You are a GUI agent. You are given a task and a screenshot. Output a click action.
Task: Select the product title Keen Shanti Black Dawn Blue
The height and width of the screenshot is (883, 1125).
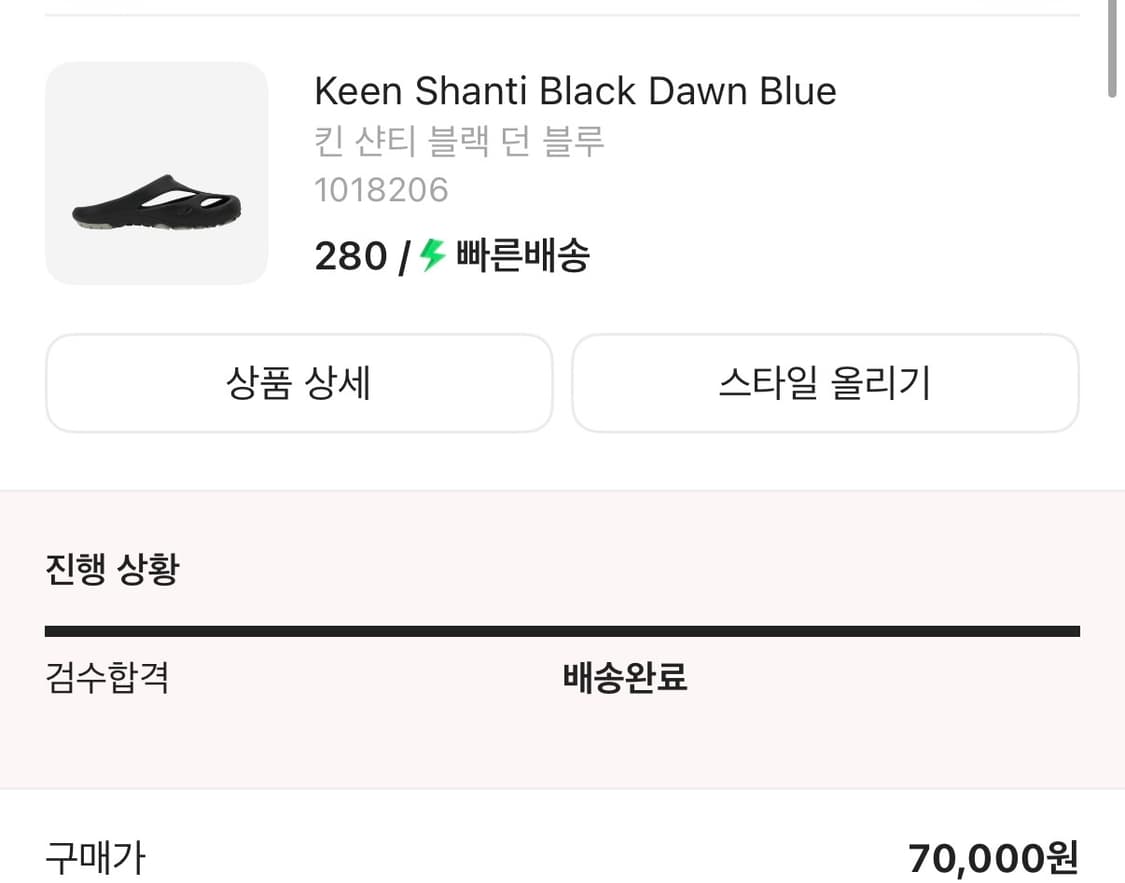(575, 91)
